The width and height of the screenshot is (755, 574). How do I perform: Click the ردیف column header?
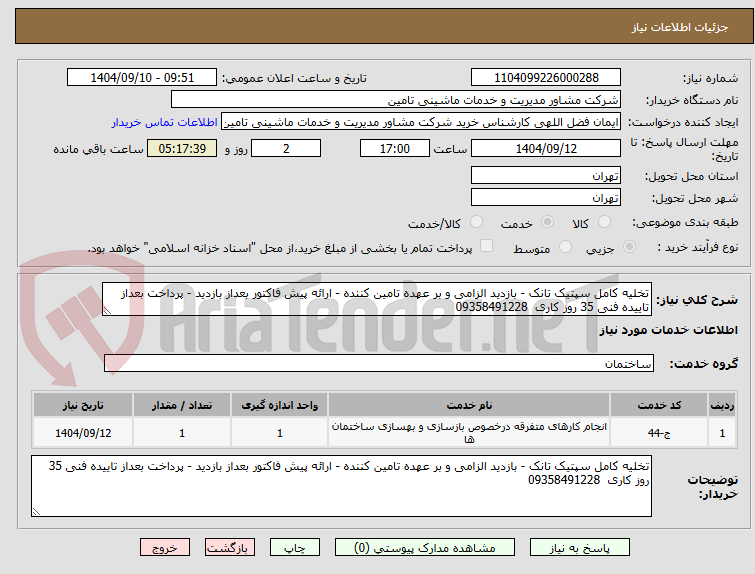722,405
